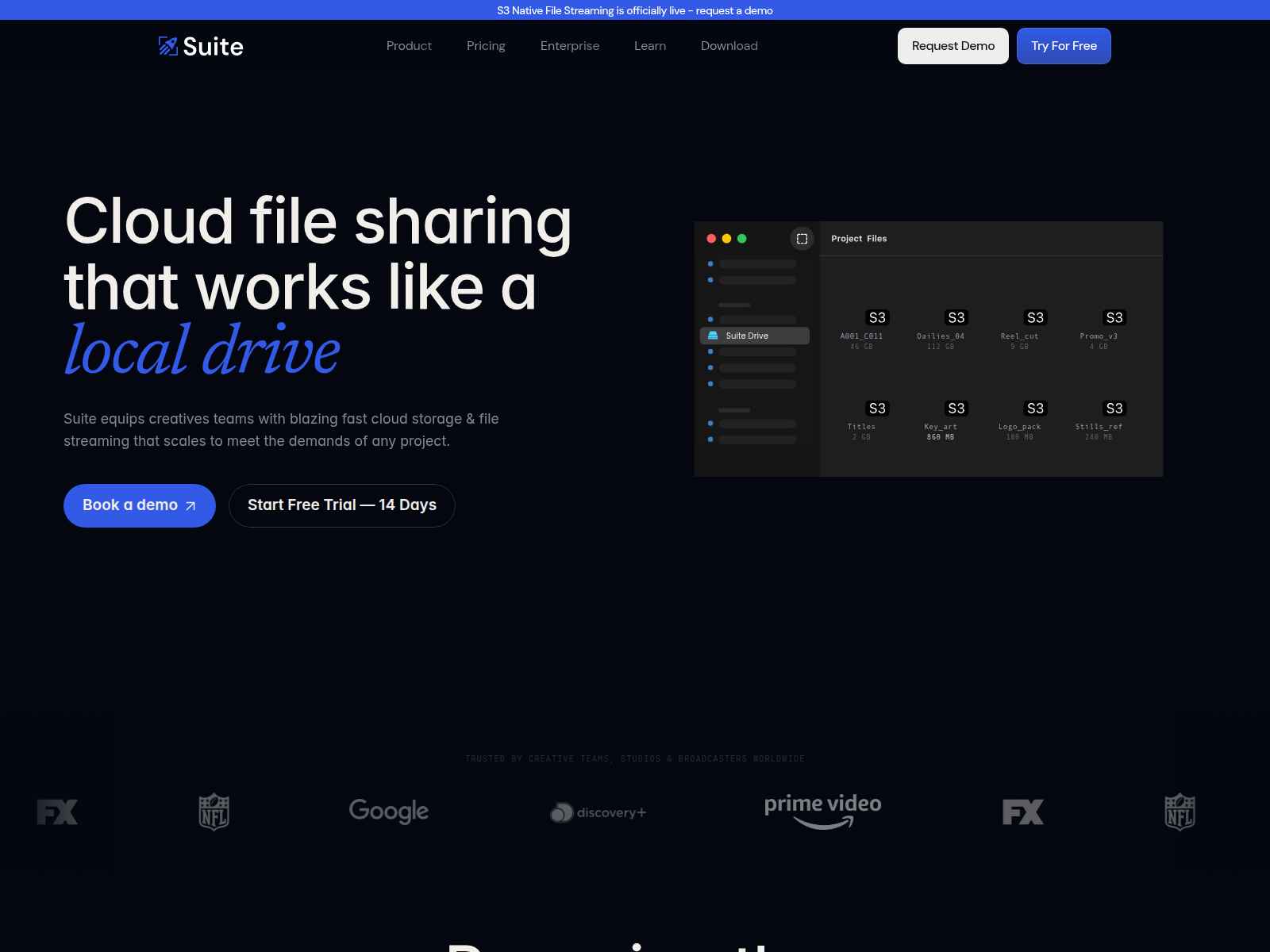Screen dimensions: 1270x952
Task: Start Free Trial — 14 Days
Action: tap(342, 505)
